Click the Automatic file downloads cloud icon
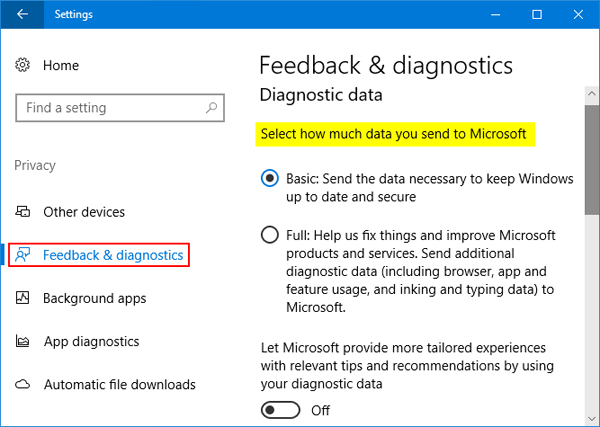 click(23, 384)
